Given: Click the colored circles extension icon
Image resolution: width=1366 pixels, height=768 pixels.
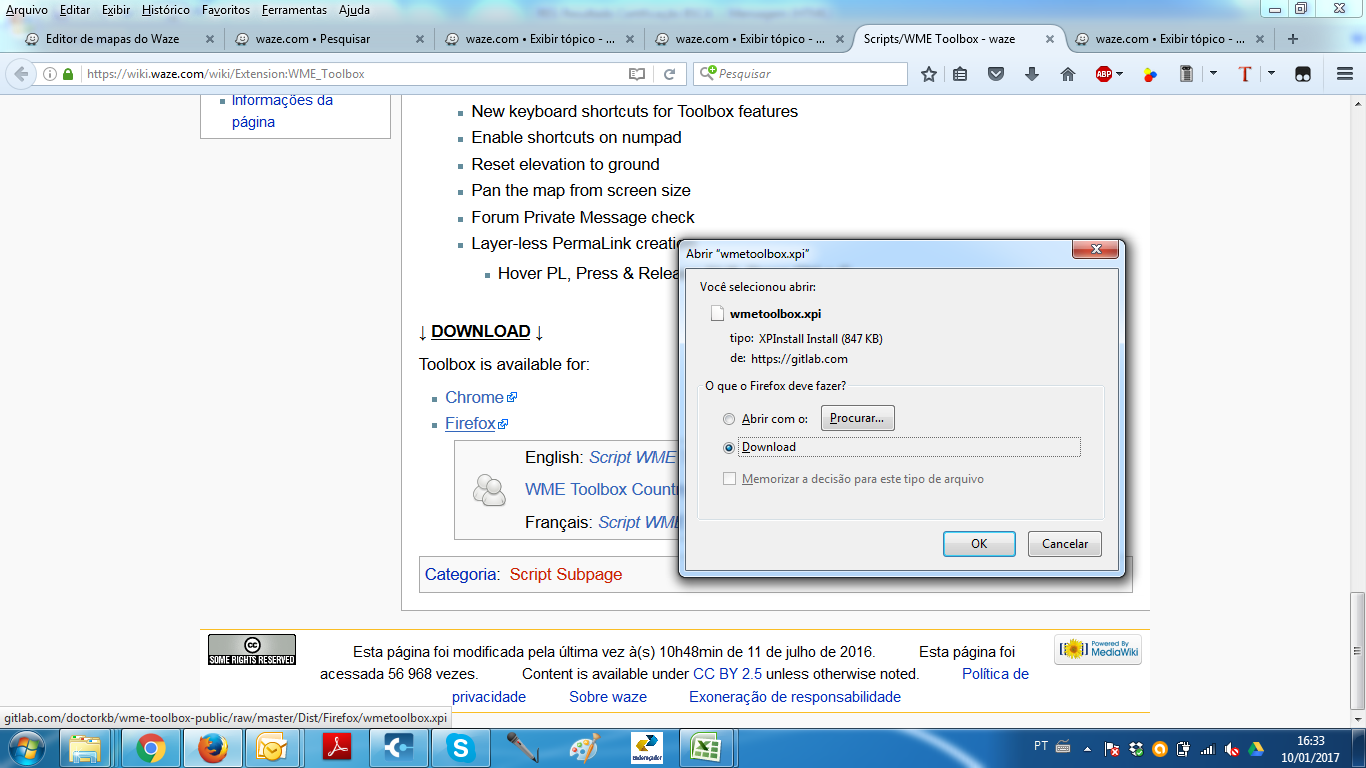Looking at the screenshot, I should pyautogui.click(x=1151, y=74).
